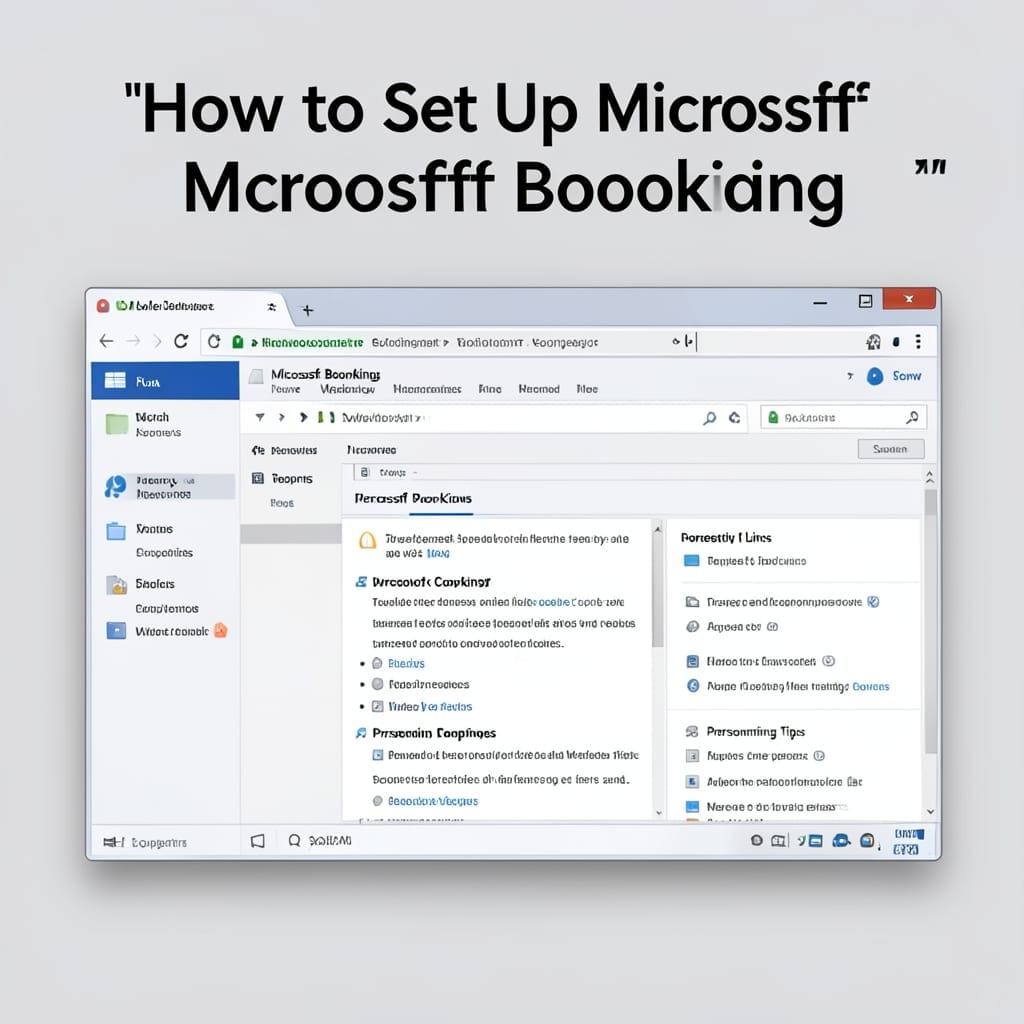Open the blue Xootus folder icon
Viewport: 1024px width, 1024px height.
pos(116,531)
